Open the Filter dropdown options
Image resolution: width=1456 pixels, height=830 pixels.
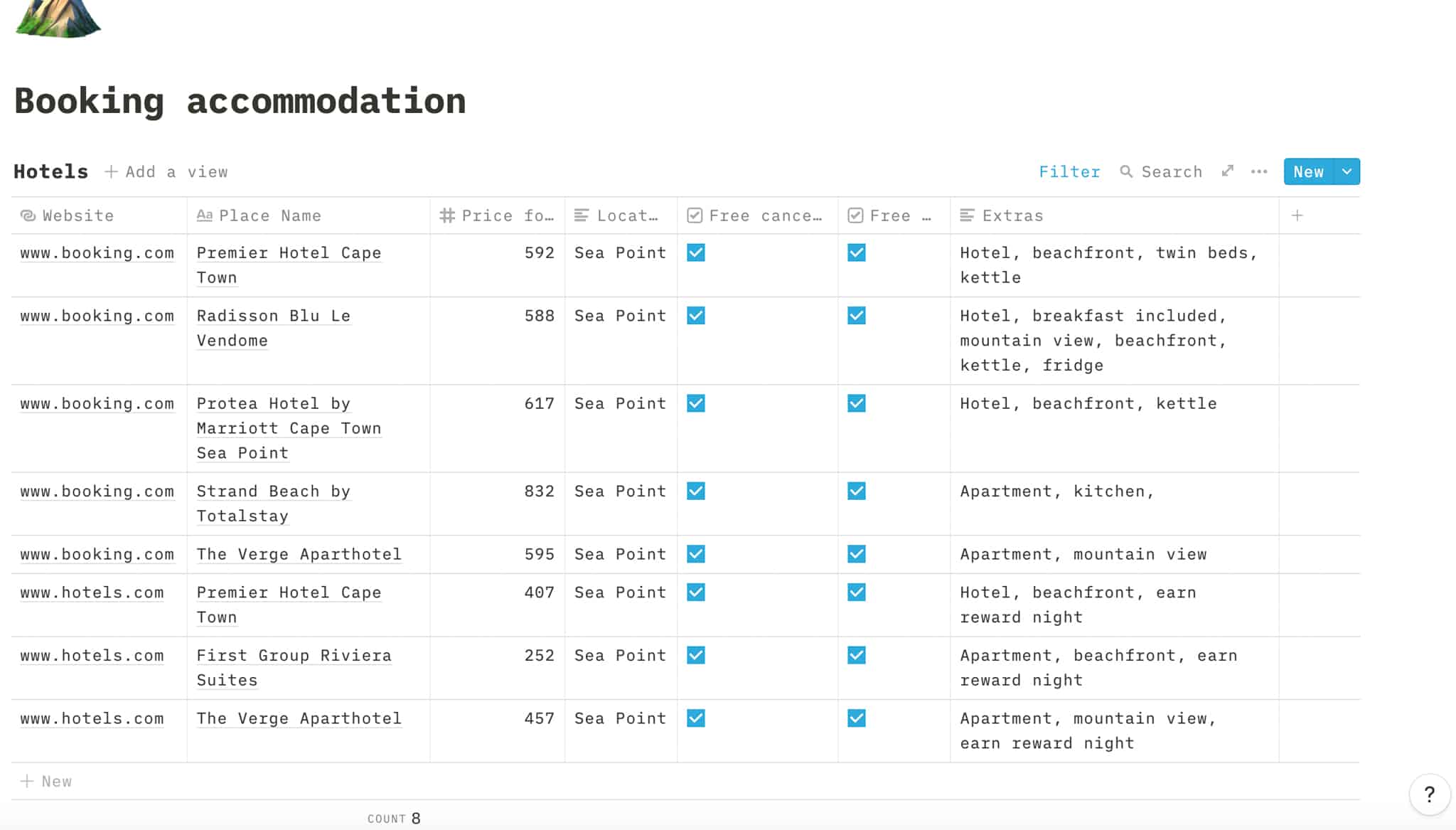pos(1068,171)
